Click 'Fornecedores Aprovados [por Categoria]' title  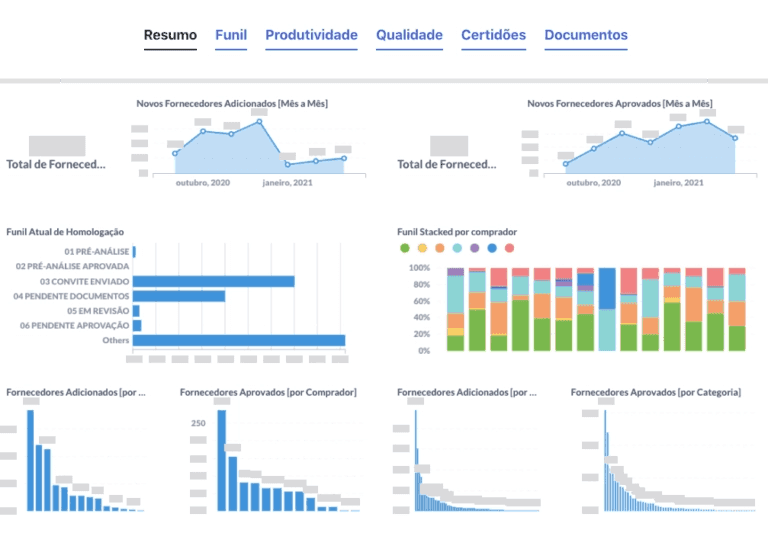coord(656,393)
